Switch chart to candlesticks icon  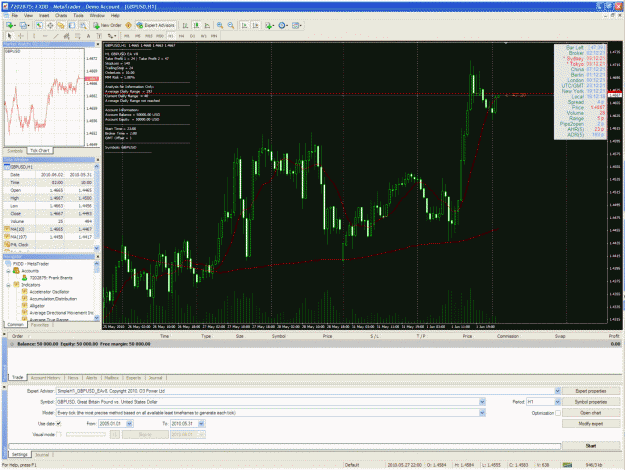coord(196,26)
